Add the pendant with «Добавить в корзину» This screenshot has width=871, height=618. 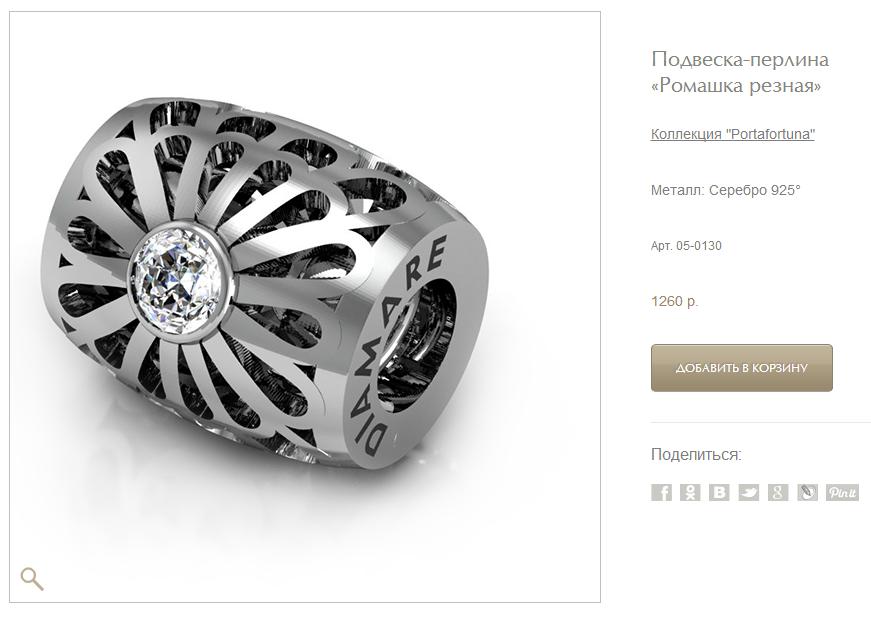[742, 368]
